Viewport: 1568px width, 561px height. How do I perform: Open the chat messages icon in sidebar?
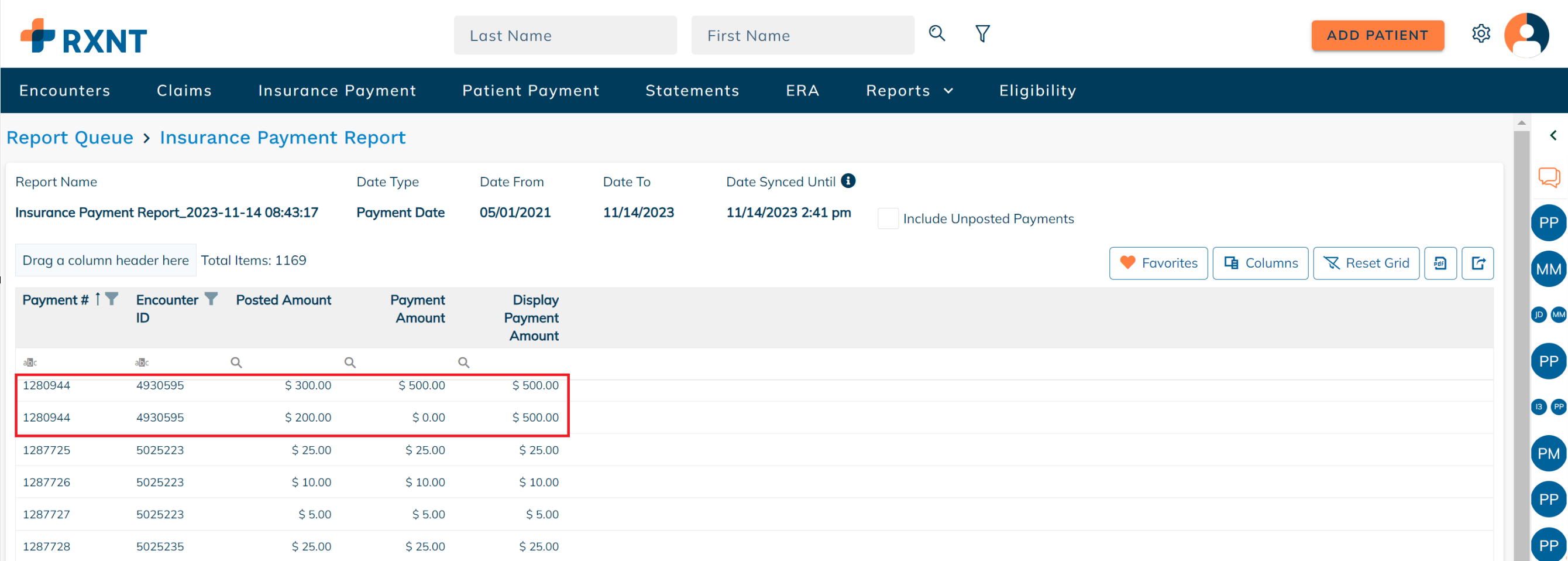1549,177
